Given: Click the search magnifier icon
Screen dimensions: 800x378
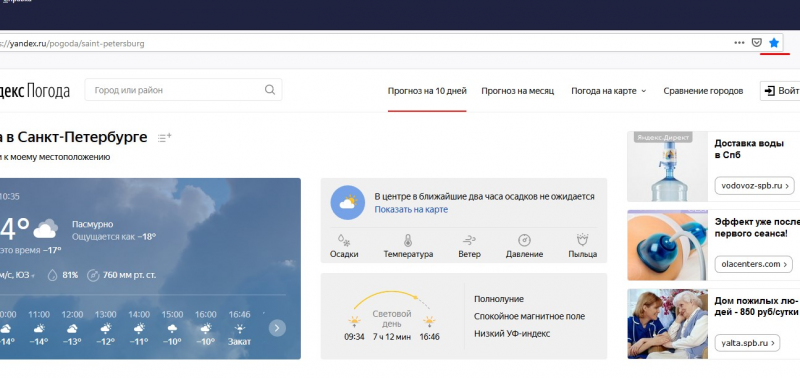Looking at the screenshot, I should pos(270,90).
